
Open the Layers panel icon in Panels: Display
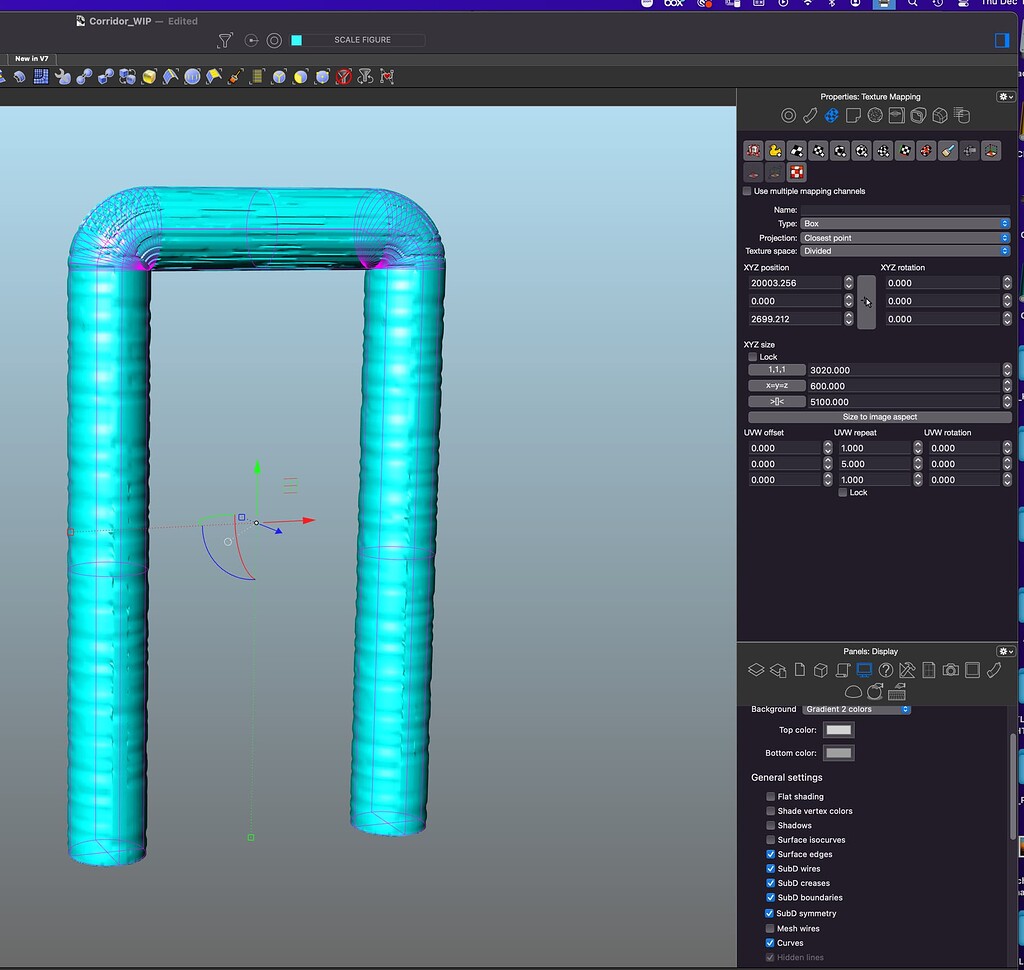point(756,668)
